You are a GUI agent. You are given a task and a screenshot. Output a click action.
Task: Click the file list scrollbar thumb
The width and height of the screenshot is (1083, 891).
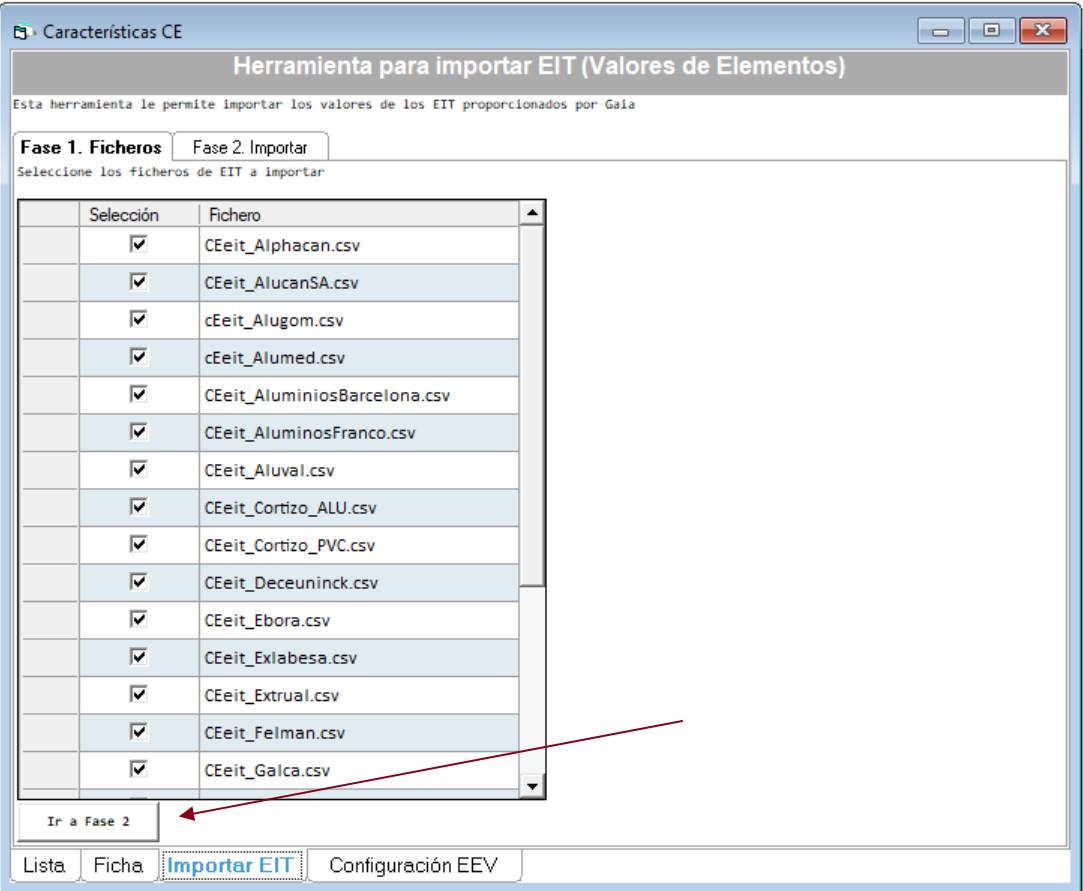coord(532,406)
